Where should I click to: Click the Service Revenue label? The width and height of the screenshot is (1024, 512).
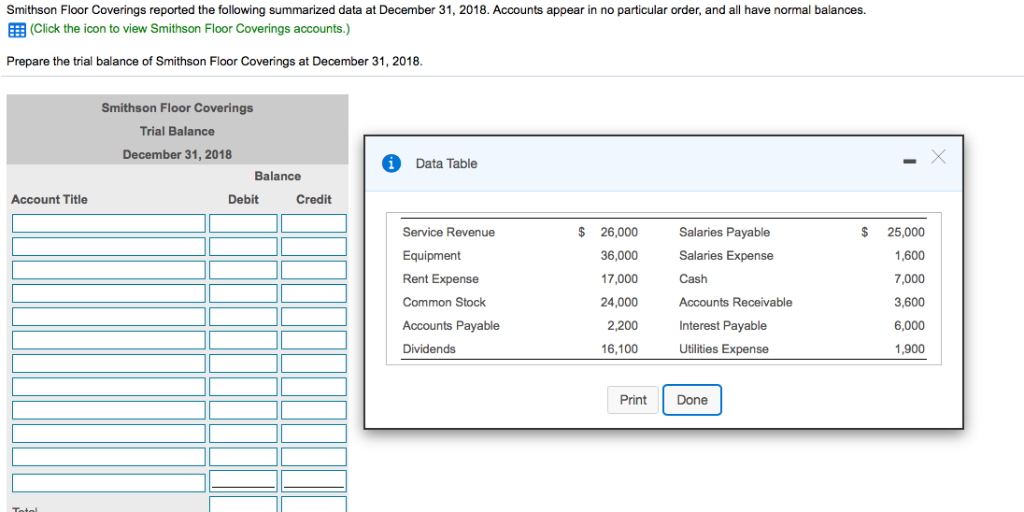click(x=449, y=232)
